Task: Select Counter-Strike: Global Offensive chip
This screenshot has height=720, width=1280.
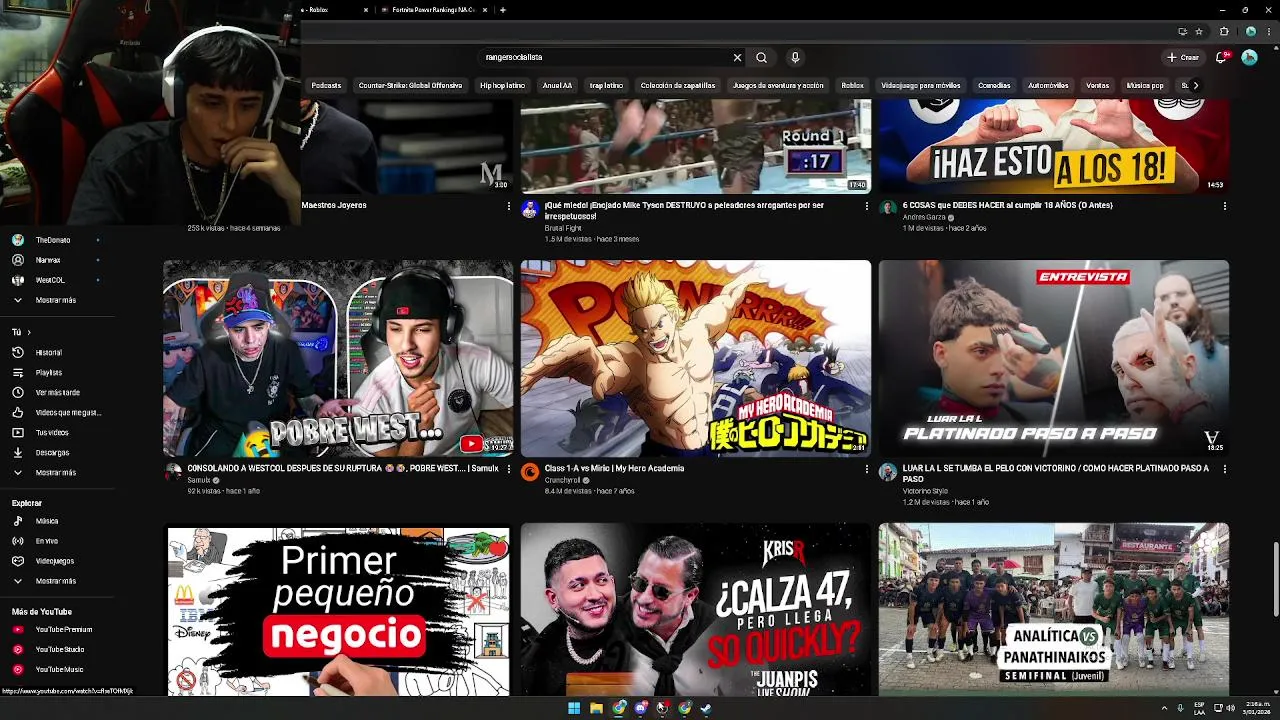Action: 410,85
